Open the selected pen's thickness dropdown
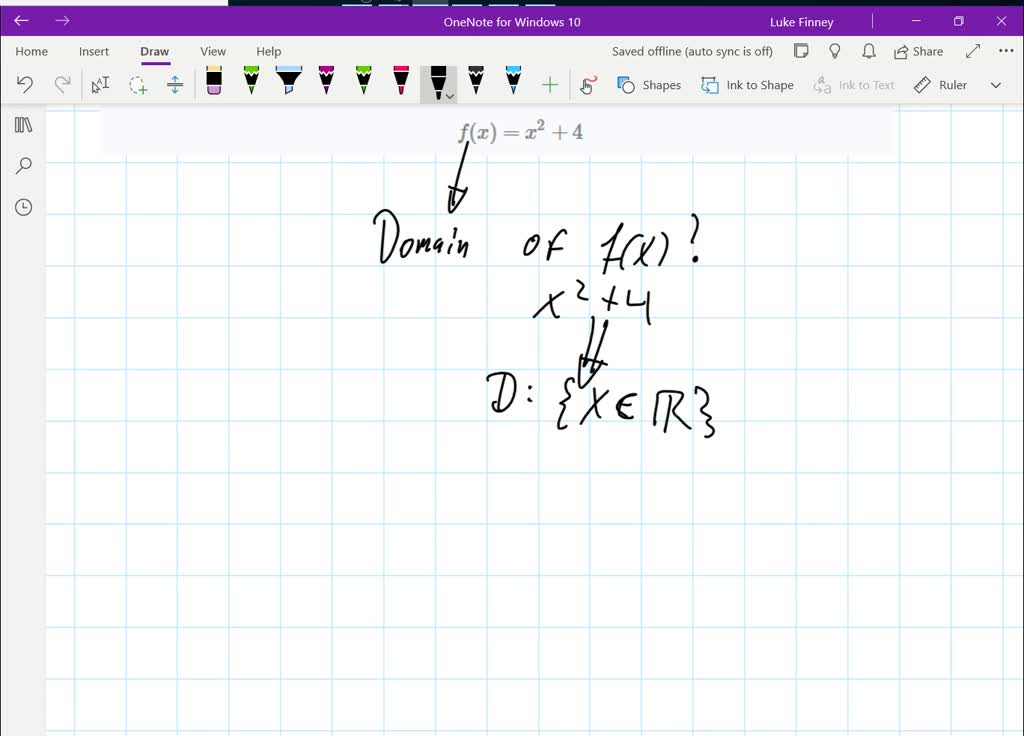This screenshot has height=736, width=1024. pos(450,95)
